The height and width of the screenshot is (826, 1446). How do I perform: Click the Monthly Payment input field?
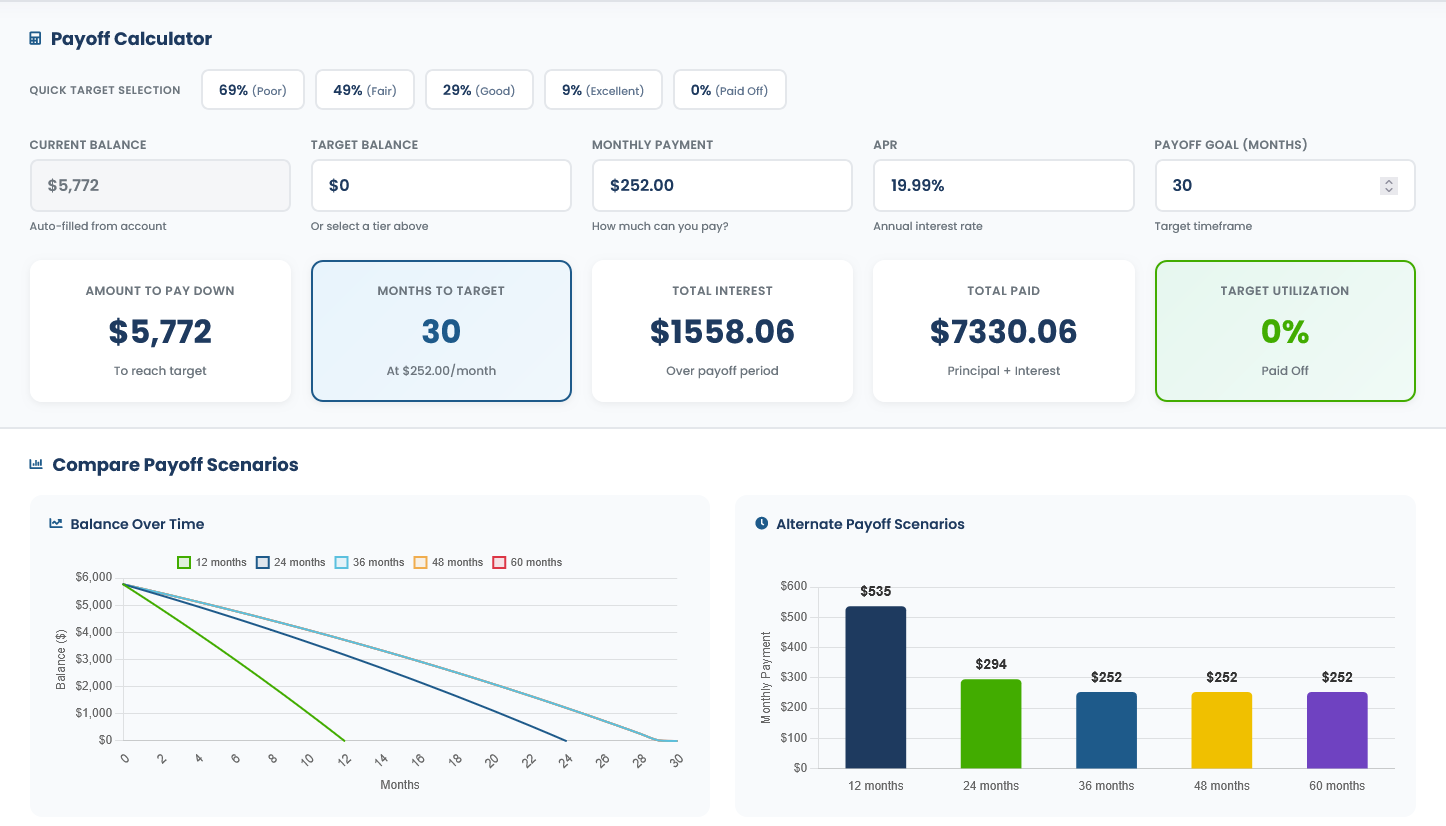(722, 185)
